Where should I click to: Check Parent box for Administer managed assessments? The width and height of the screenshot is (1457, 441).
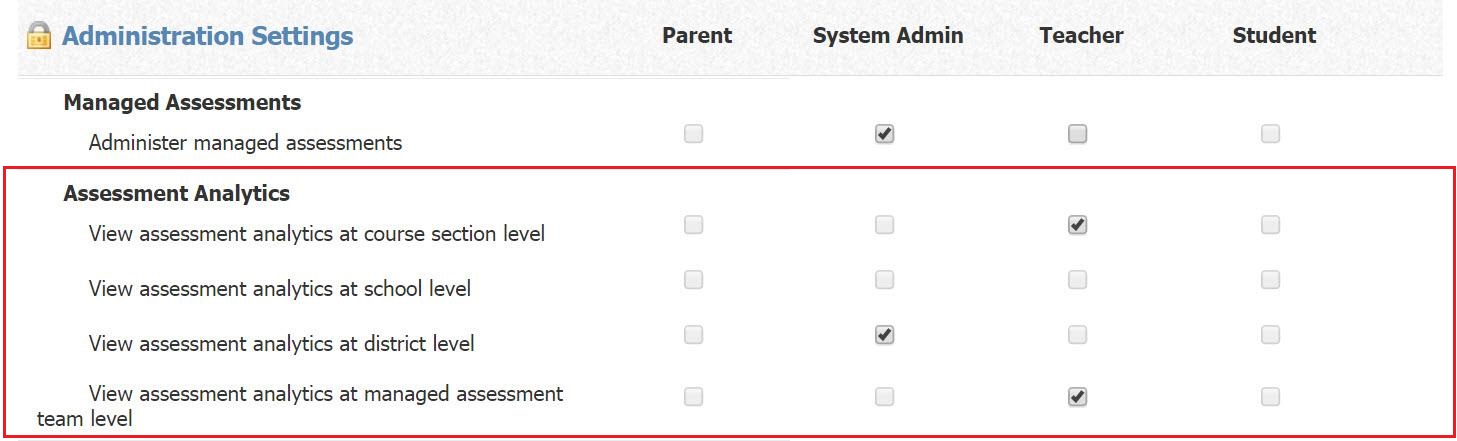693,134
